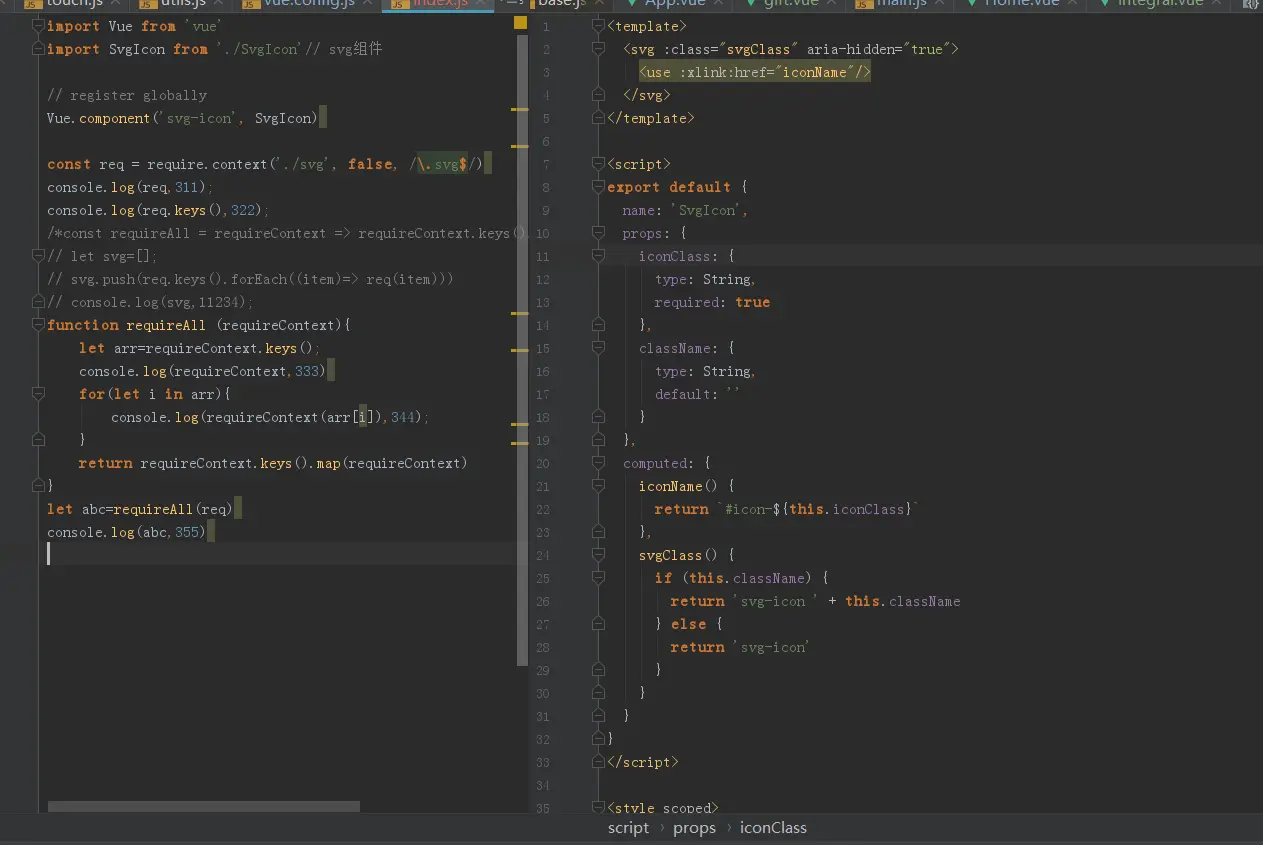The image size is (1263, 845).
Task: Click the // let svg=[]; comment line
Action: tap(102, 256)
